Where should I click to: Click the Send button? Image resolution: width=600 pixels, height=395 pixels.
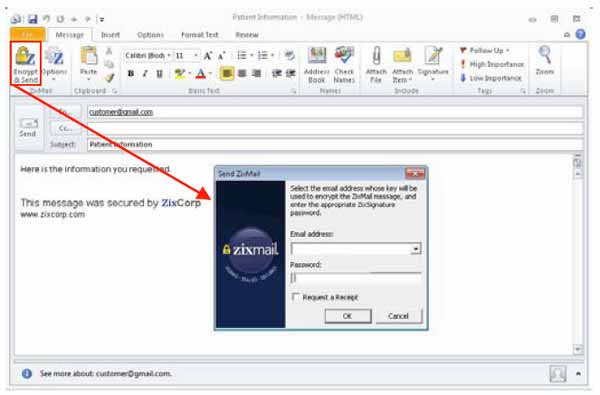pyautogui.click(x=28, y=128)
